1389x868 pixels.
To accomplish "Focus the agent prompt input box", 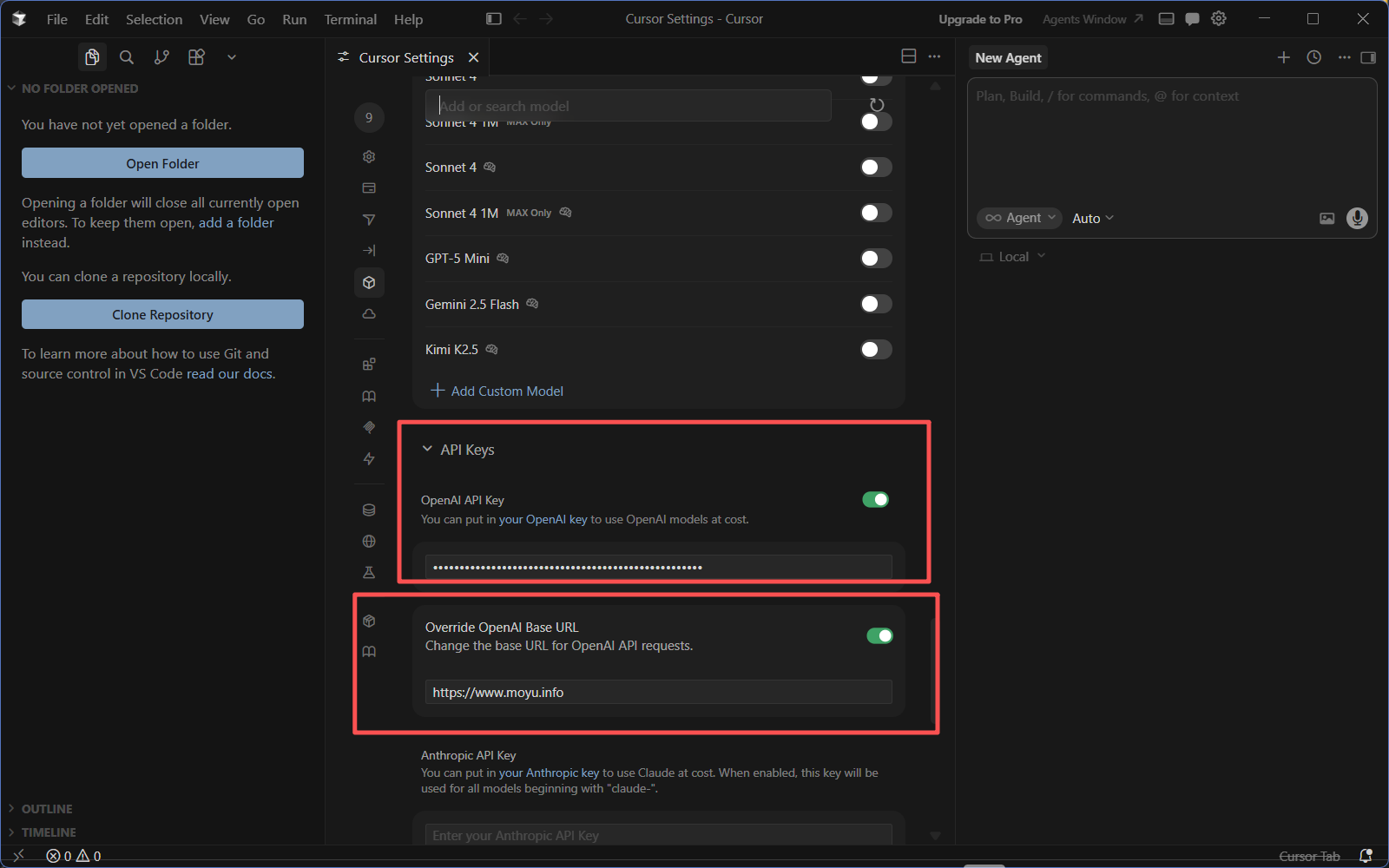I will pos(1171,139).
